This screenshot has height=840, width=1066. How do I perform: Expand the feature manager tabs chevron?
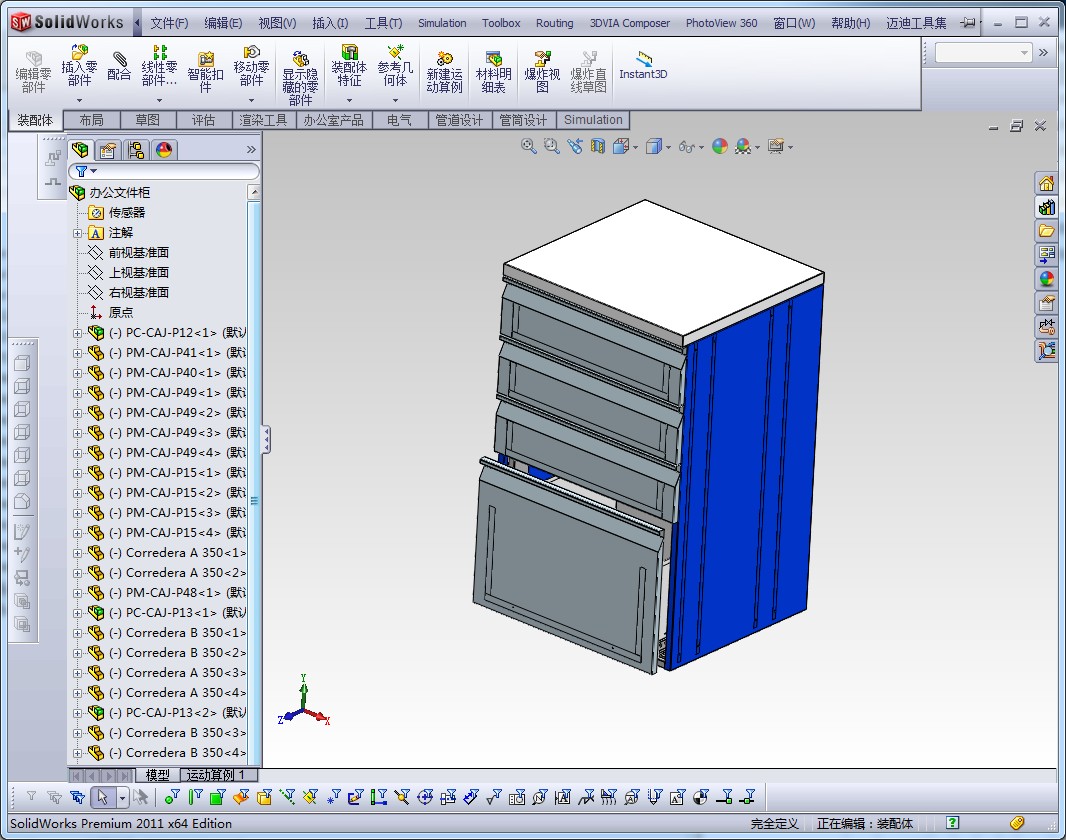252,150
